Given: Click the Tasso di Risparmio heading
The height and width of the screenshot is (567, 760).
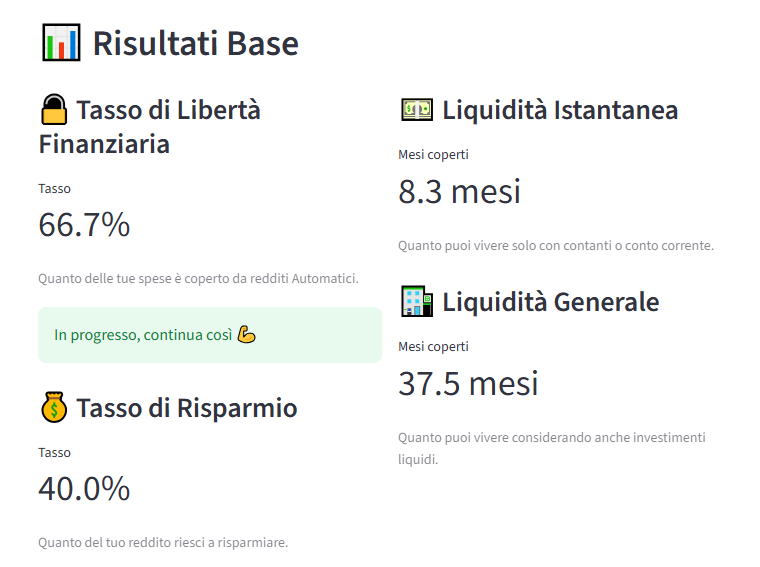Looking at the screenshot, I should (x=186, y=408).
